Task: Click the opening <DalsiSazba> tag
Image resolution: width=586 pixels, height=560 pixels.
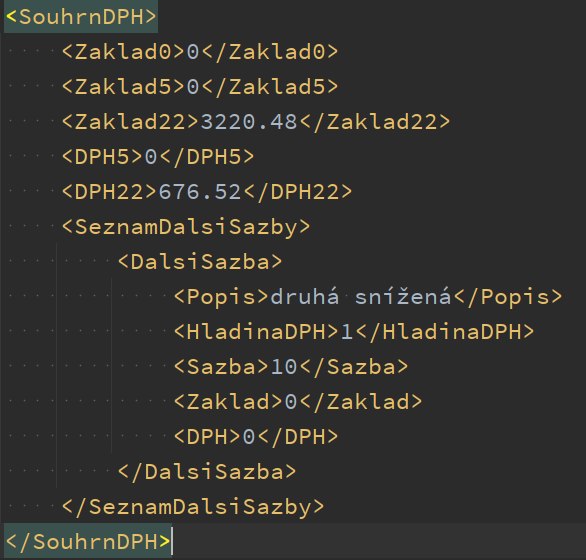Action: [200, 262]
